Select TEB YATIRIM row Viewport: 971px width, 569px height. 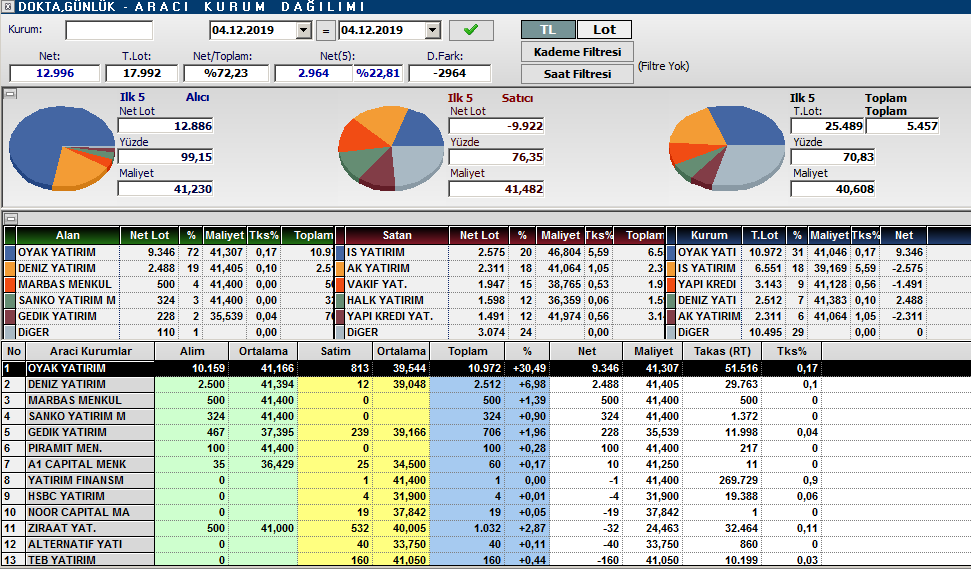(x=486, y=560)
